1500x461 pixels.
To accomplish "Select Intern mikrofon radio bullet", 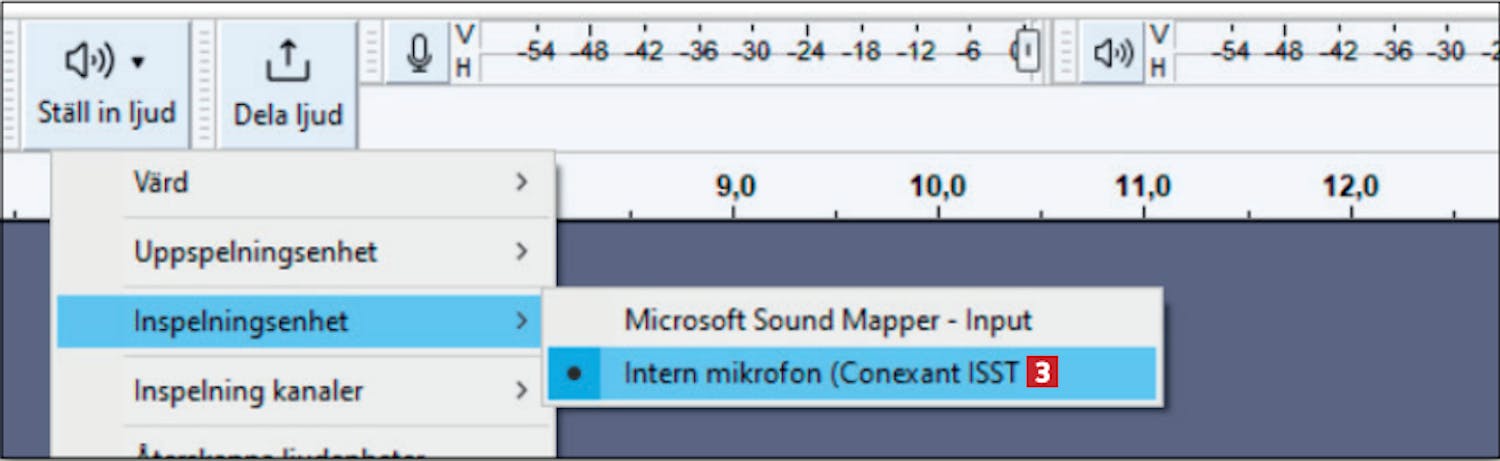I will point(574,373).
